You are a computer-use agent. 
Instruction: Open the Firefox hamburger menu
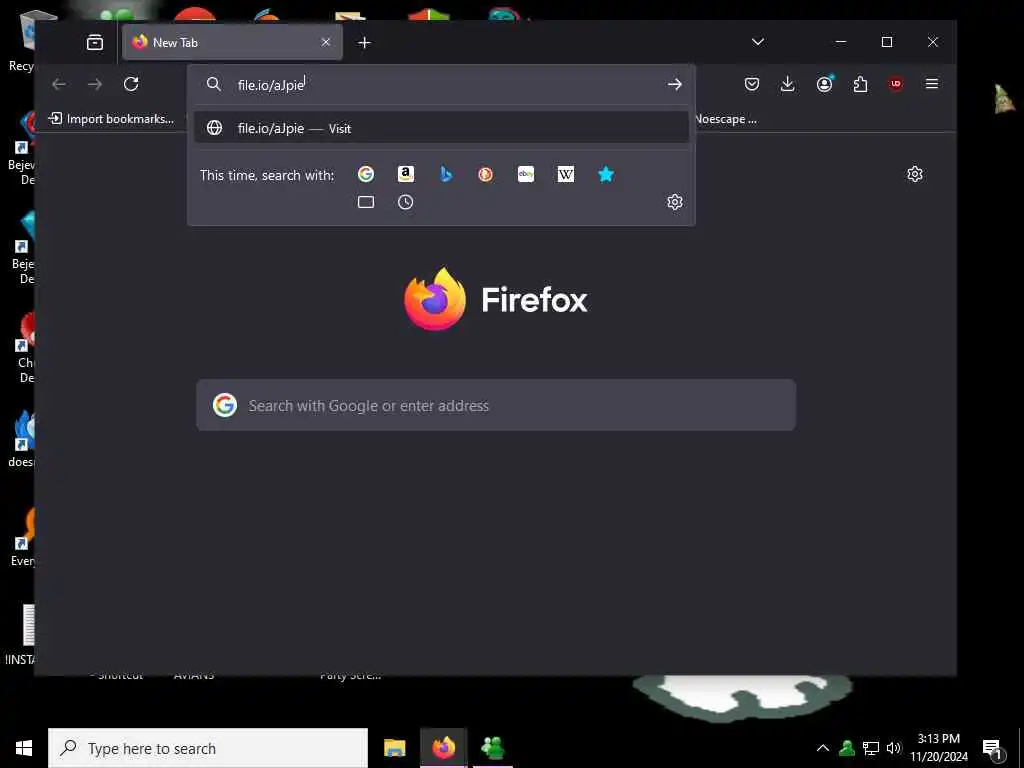932,84
